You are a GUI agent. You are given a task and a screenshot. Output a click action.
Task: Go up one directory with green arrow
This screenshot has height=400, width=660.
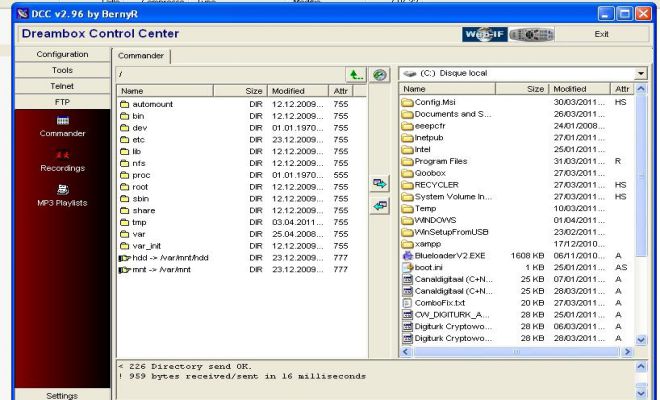[x=356, y=75]
